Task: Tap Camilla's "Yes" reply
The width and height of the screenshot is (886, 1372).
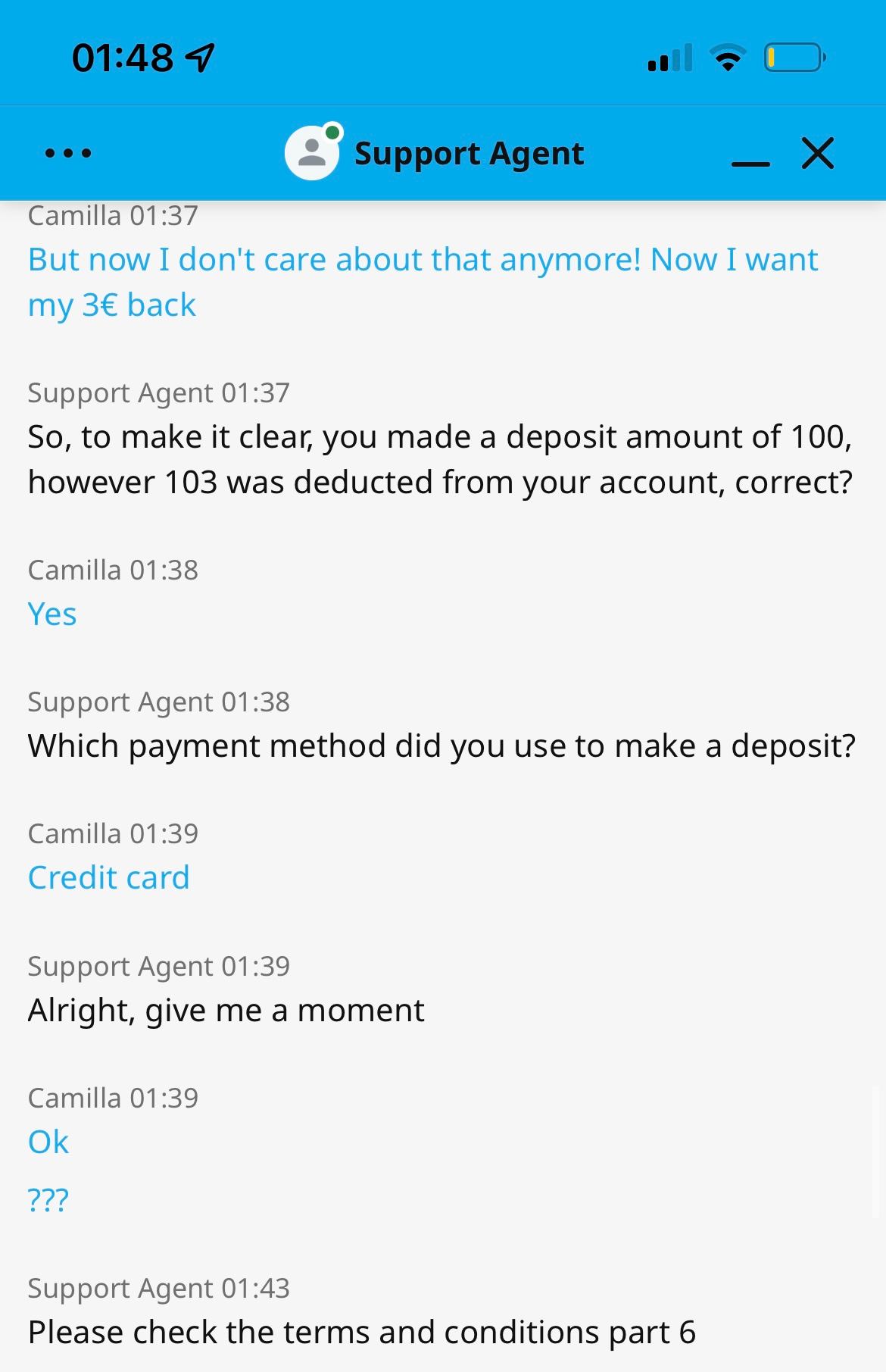Action: [x=52, y=614]
